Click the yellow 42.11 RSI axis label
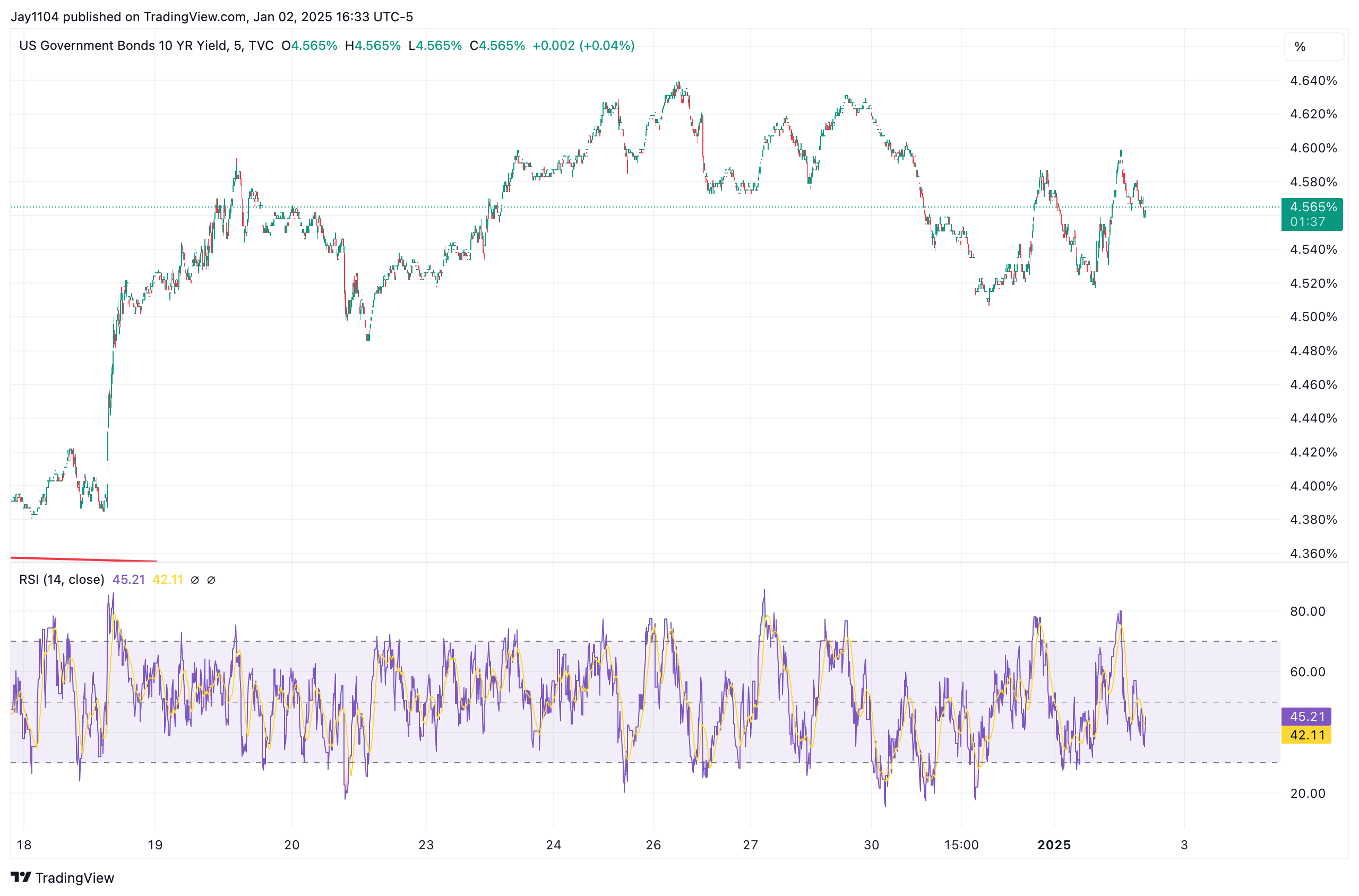The width and height of the screenshot is (1359, 896). pyautogui.click(x=1306, y=735)
